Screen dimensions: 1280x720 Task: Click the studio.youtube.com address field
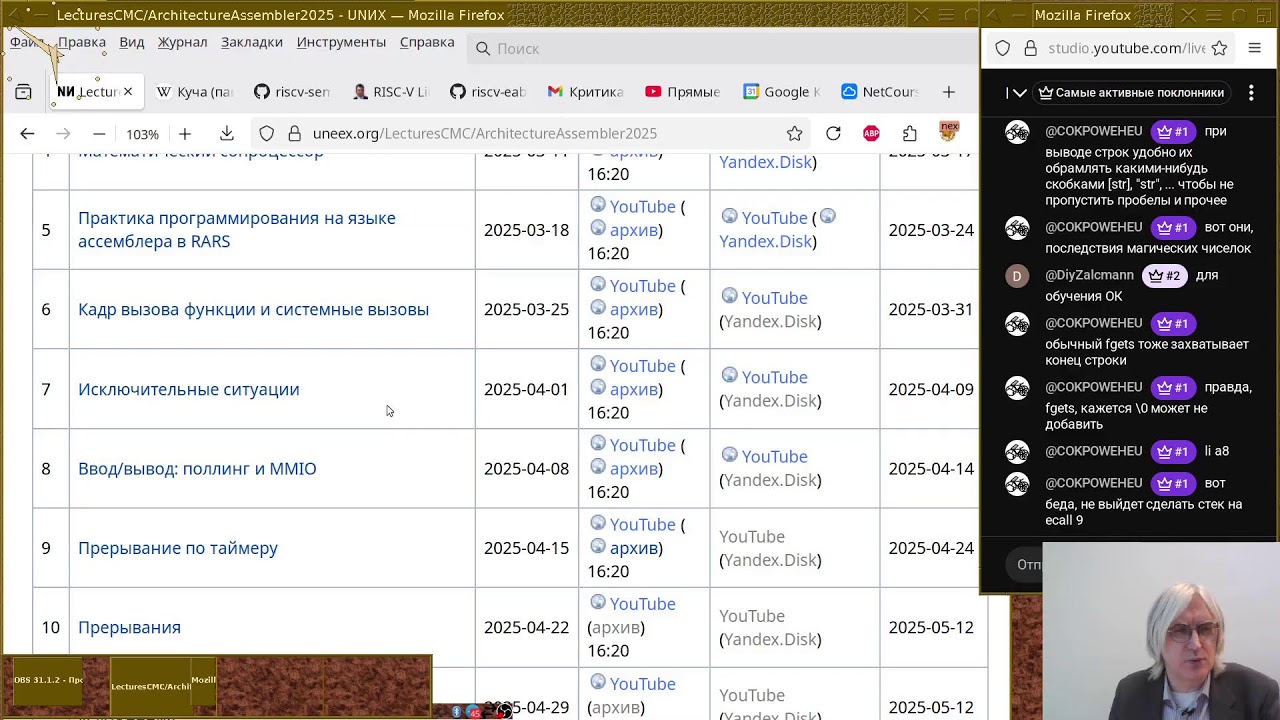pos(1126,48)
